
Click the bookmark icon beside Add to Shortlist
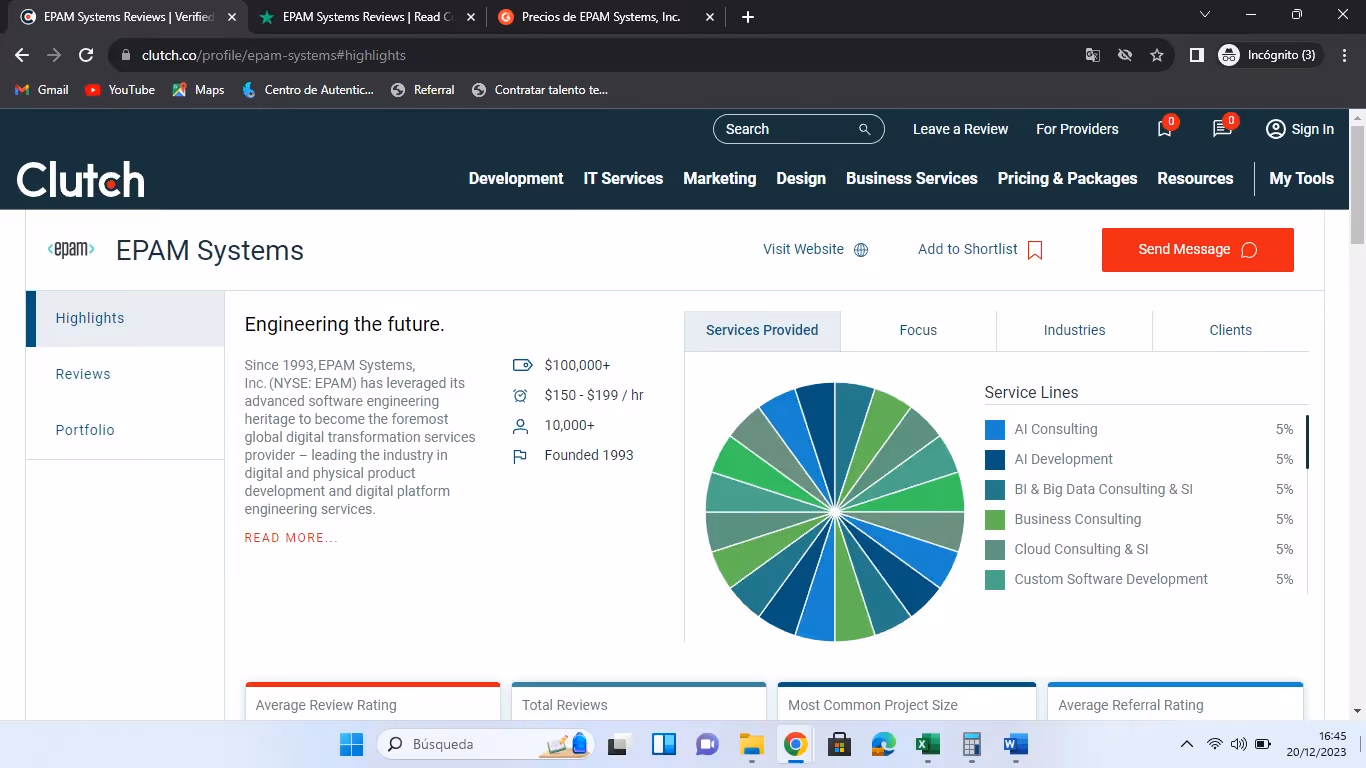click(1035, 250)
